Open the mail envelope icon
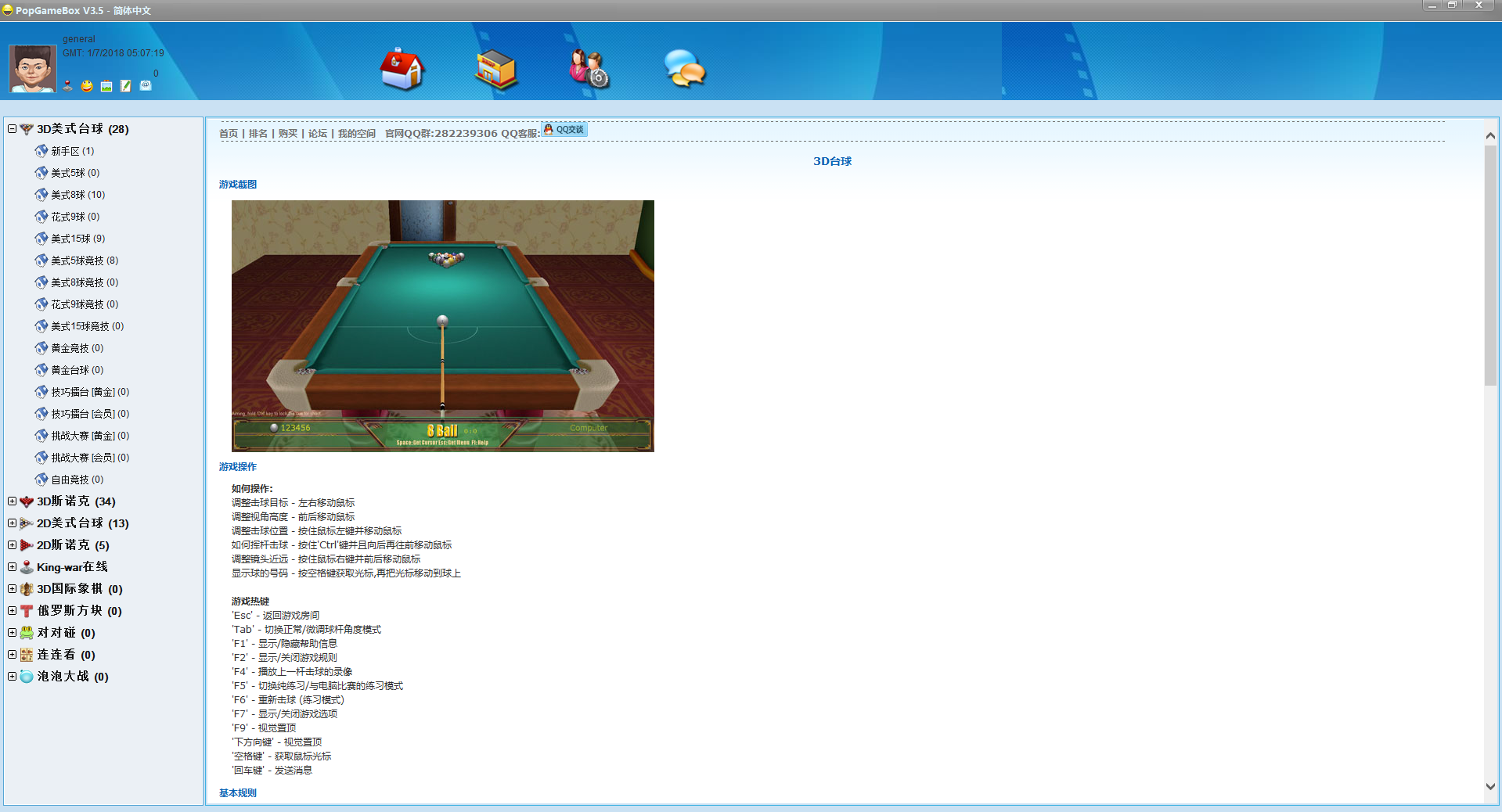This screenshot has height=812, width=1502. [x=146, y=86]
